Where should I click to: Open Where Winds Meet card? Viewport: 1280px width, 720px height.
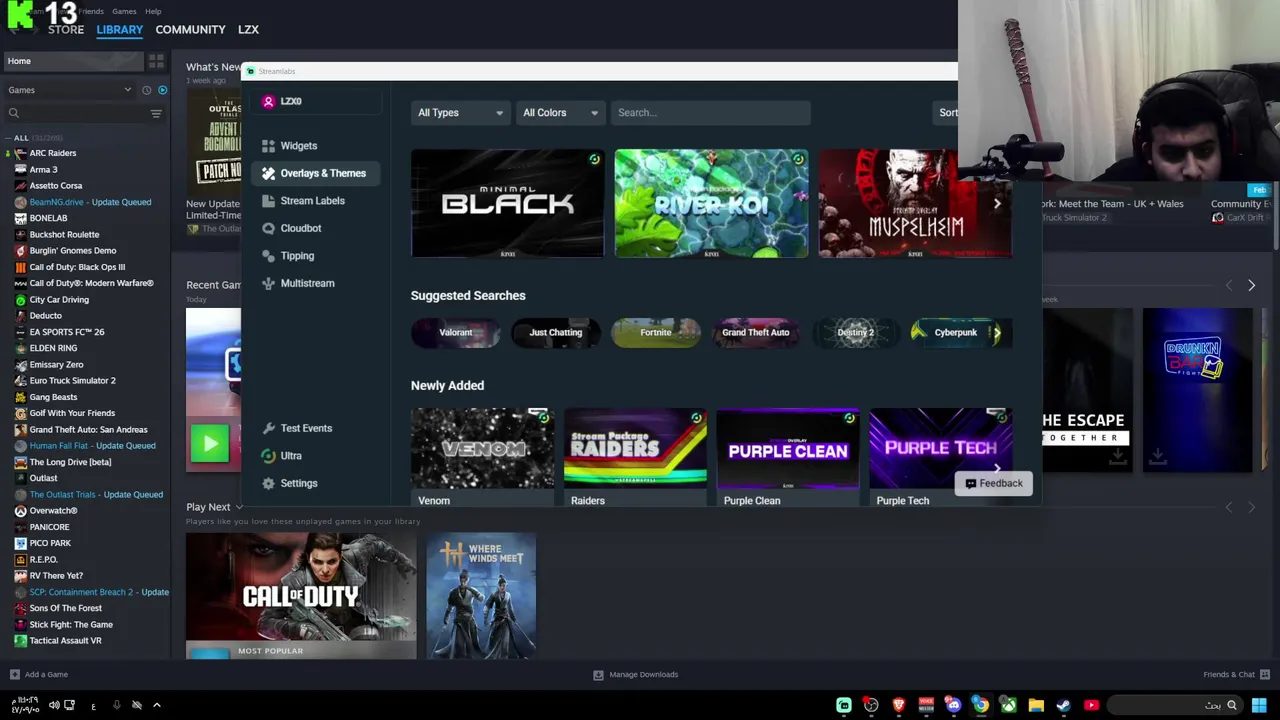[x=481, y=596]
